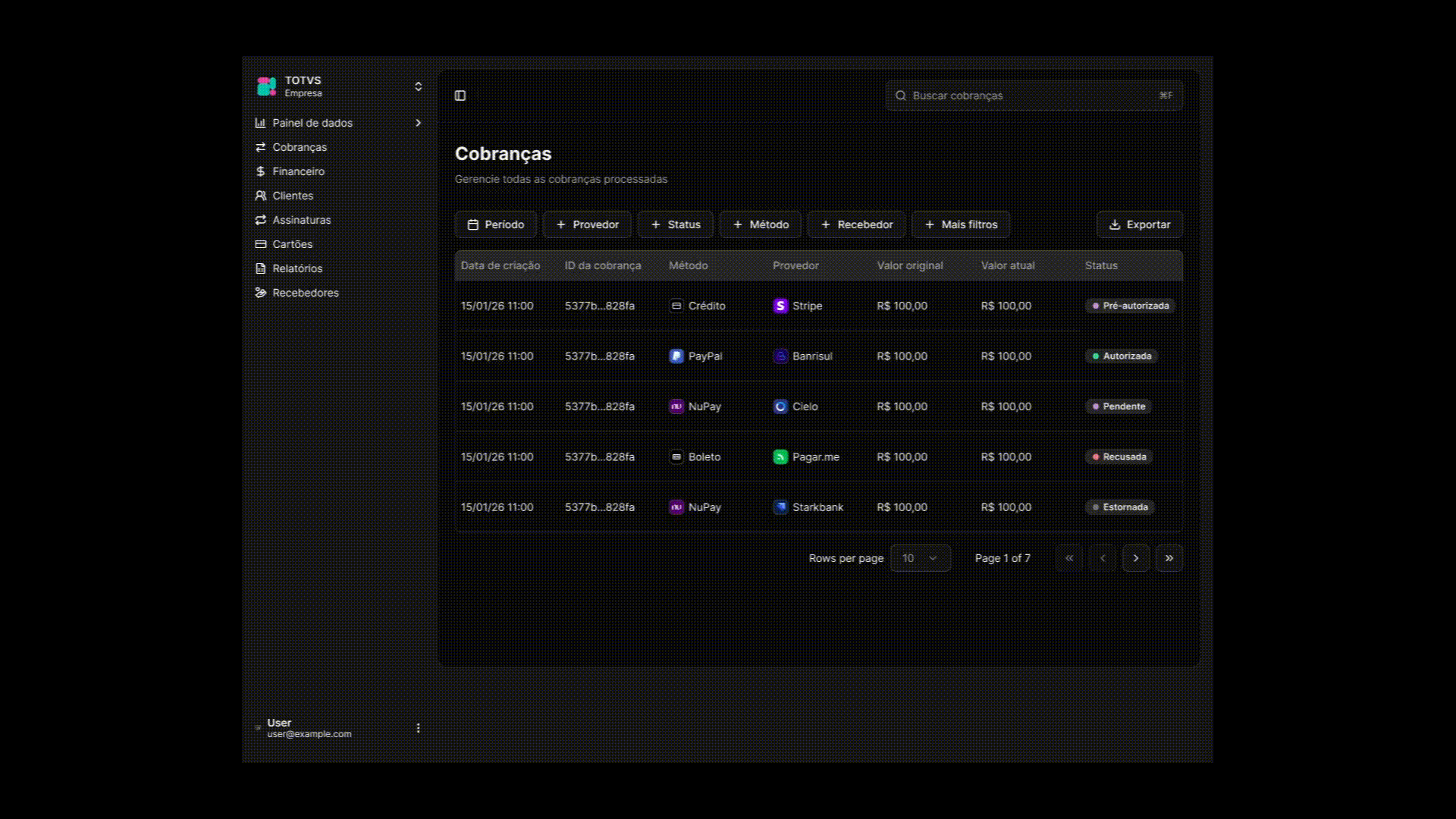Click the TOTVS company logo
Screen dimensions: 1456x819
266,86
